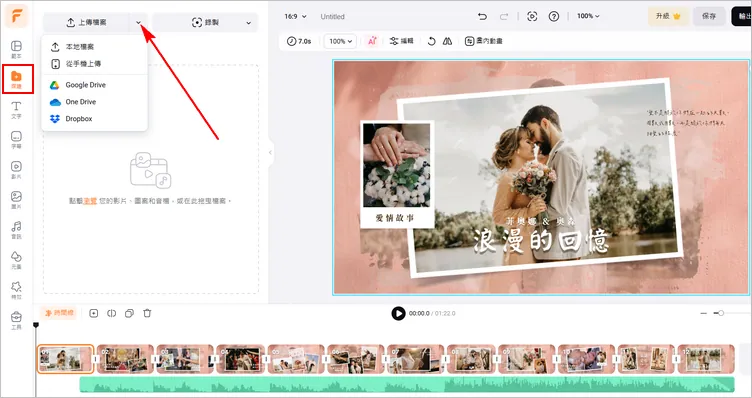
Task: Open the FlexClip logo home icon
Action: (x=17, y=16)
